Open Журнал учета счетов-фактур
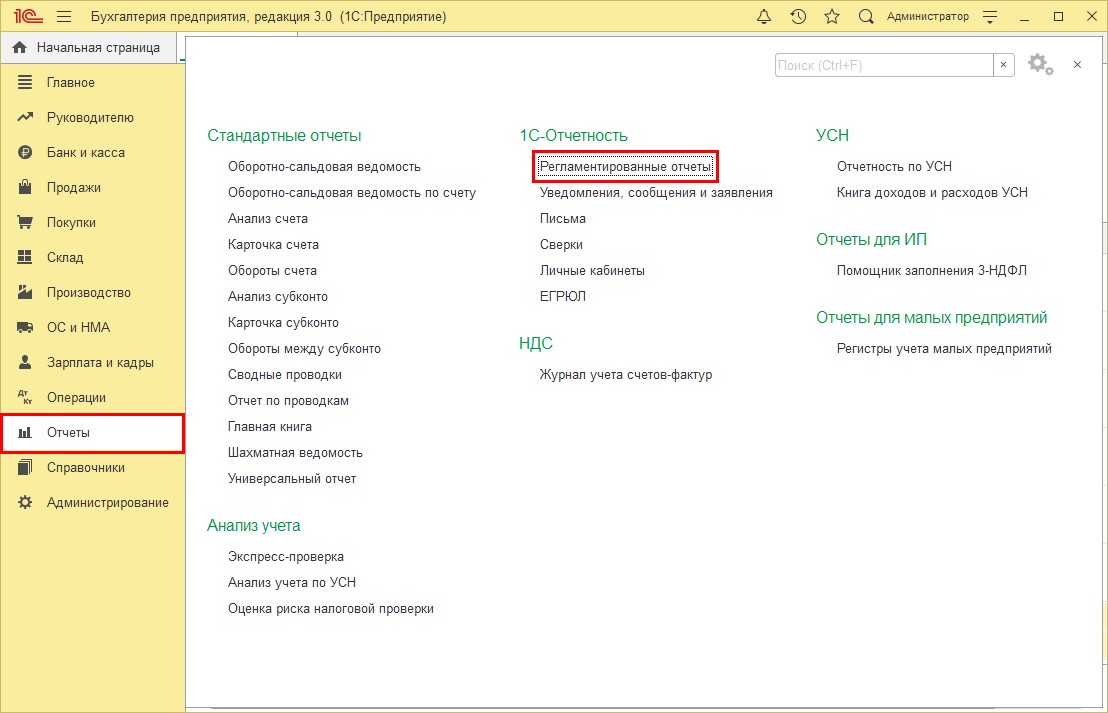 pyautogui.click(x=626, y=375)
